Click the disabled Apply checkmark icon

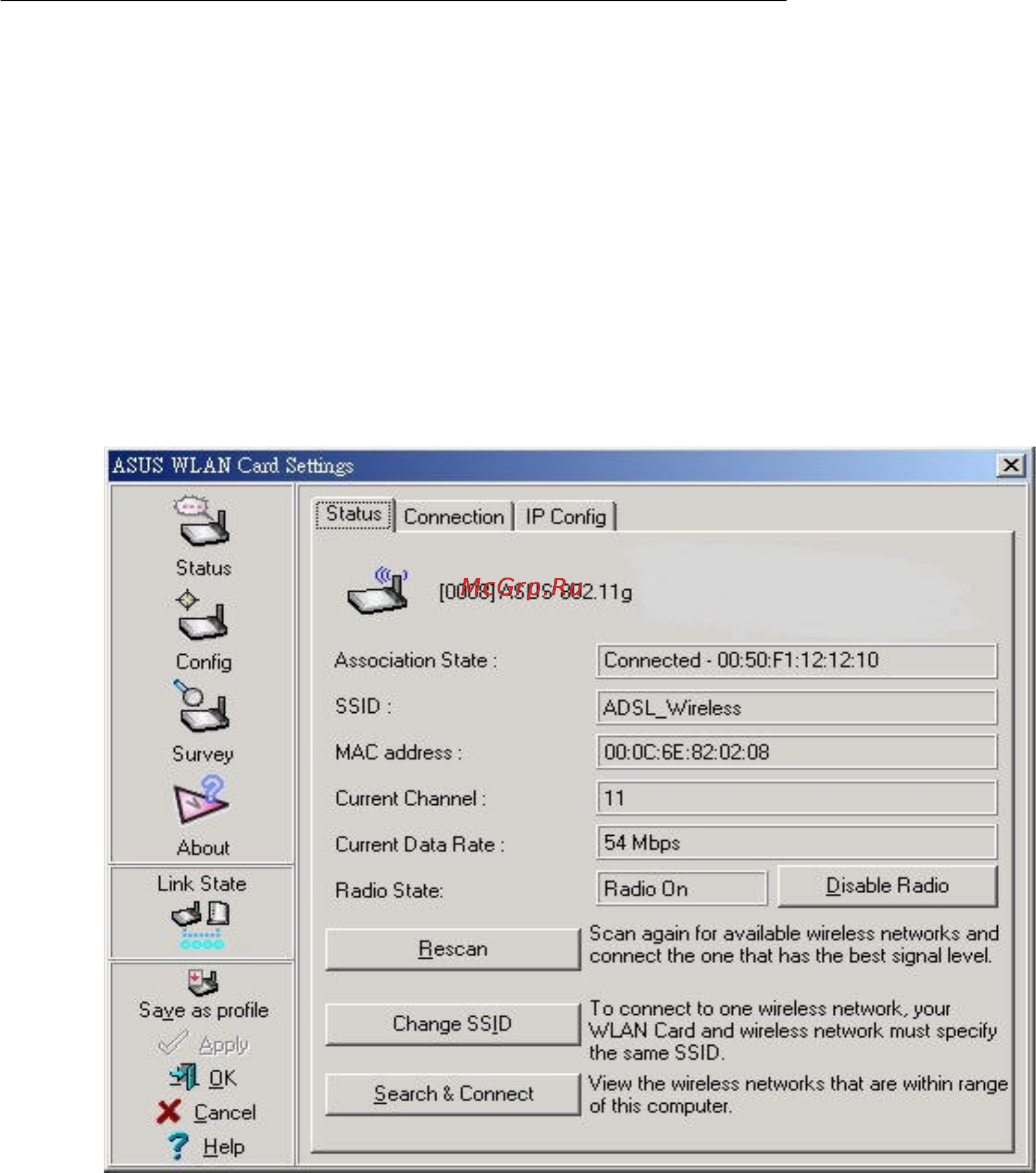[x=172, y=1043]
